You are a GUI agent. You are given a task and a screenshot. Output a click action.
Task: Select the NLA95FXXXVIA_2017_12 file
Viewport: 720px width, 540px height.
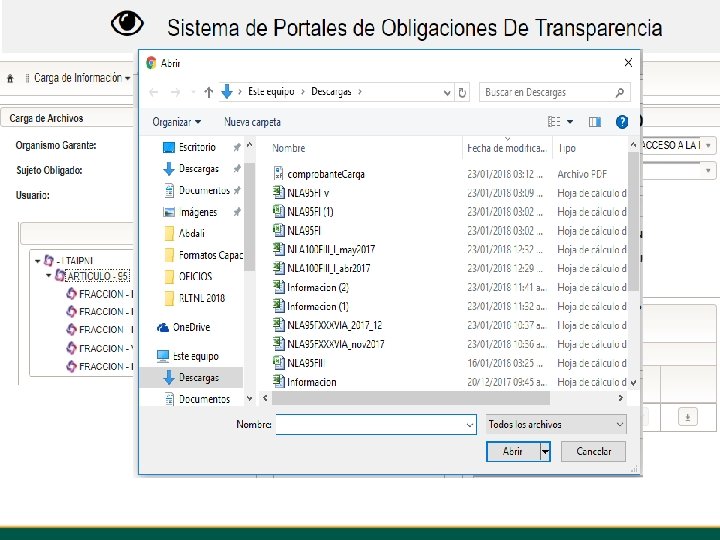(334, 325)
